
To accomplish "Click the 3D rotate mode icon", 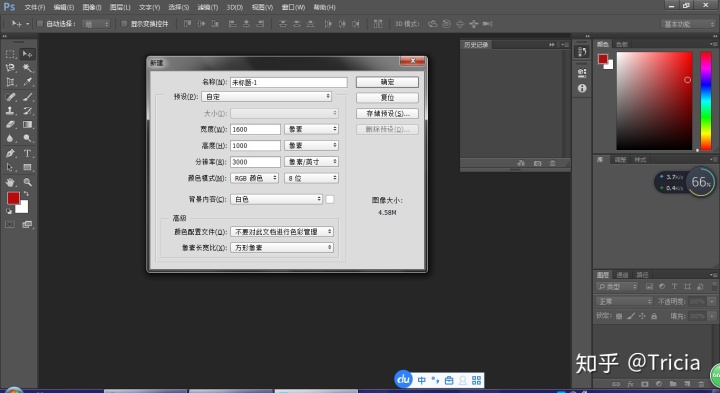I will pyautogui.click(x=432, y=24).
